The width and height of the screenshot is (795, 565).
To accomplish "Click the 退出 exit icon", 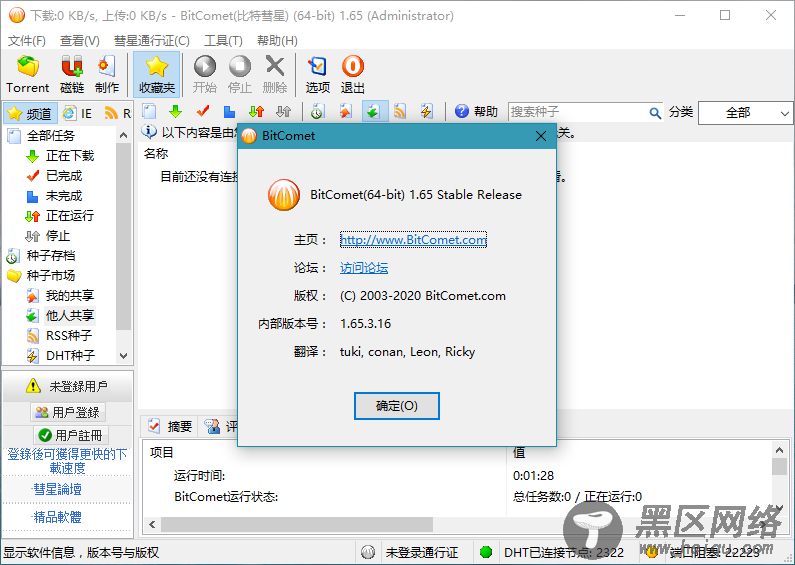I will tap(353, 74).
